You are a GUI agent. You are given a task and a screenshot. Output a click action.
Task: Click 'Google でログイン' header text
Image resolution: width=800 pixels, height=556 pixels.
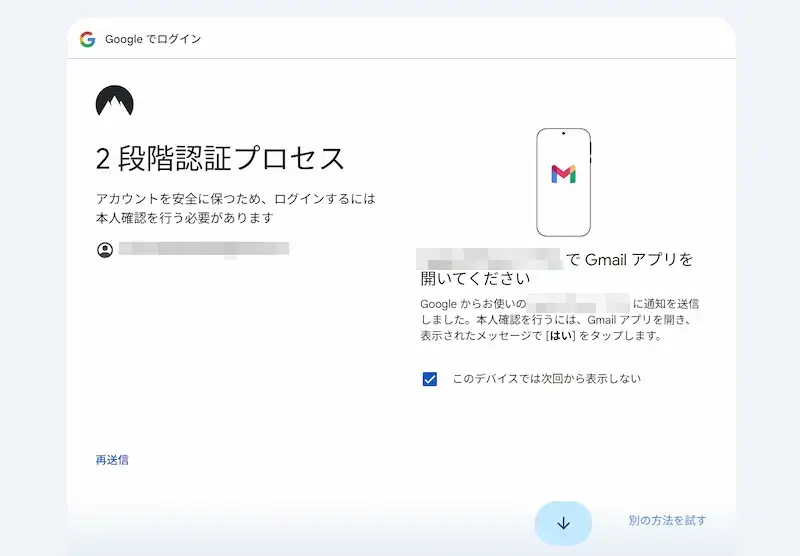[153, 39]
